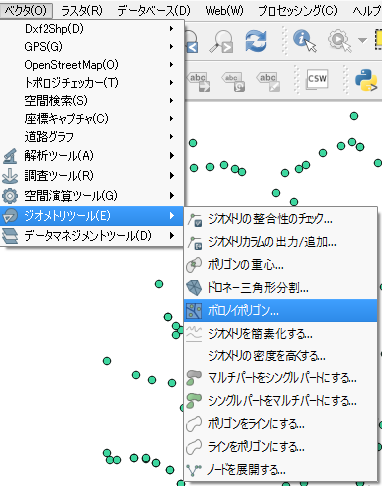Click the 調査ツール download-arrow icon

[x=10, y=176]
